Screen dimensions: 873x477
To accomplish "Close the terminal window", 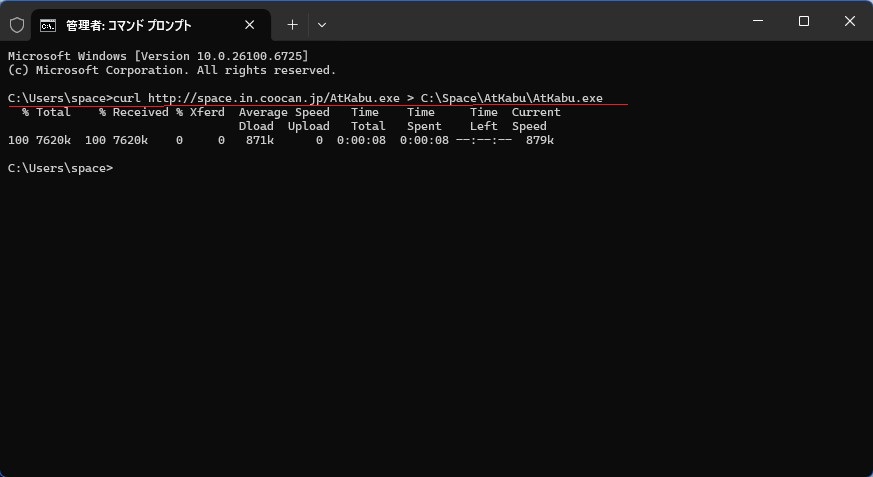I will (x=849, y=21).
